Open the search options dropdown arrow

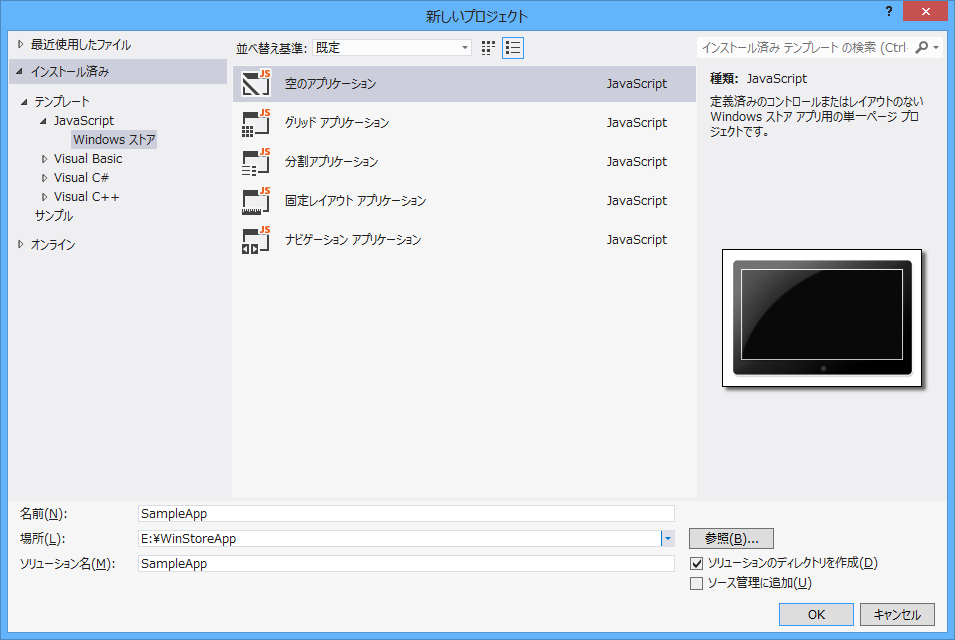click(936, 47)
